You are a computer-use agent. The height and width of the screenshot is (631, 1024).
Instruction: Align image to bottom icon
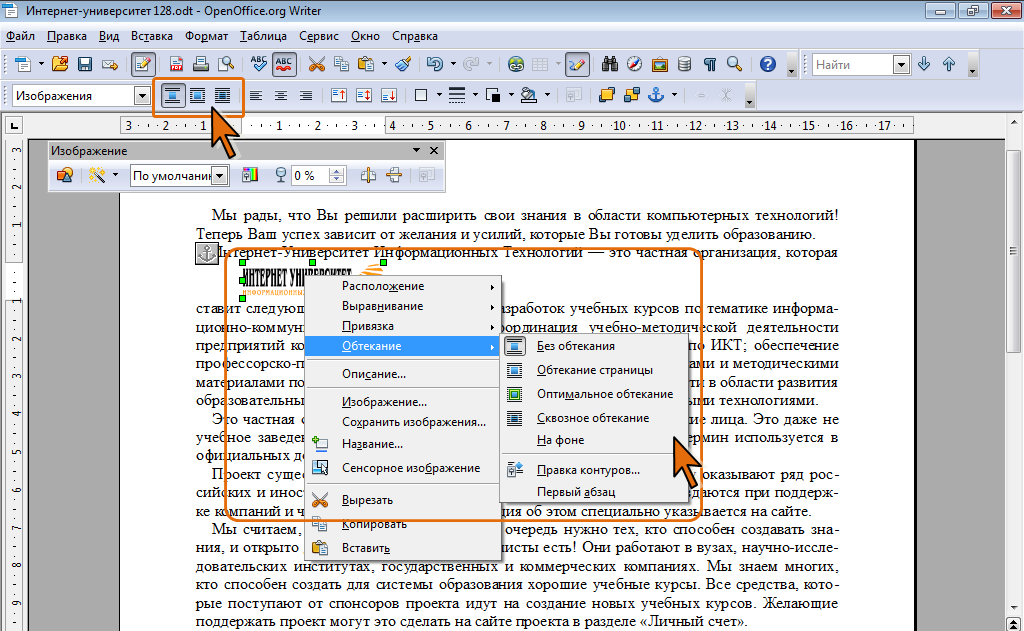coord(389,96)
